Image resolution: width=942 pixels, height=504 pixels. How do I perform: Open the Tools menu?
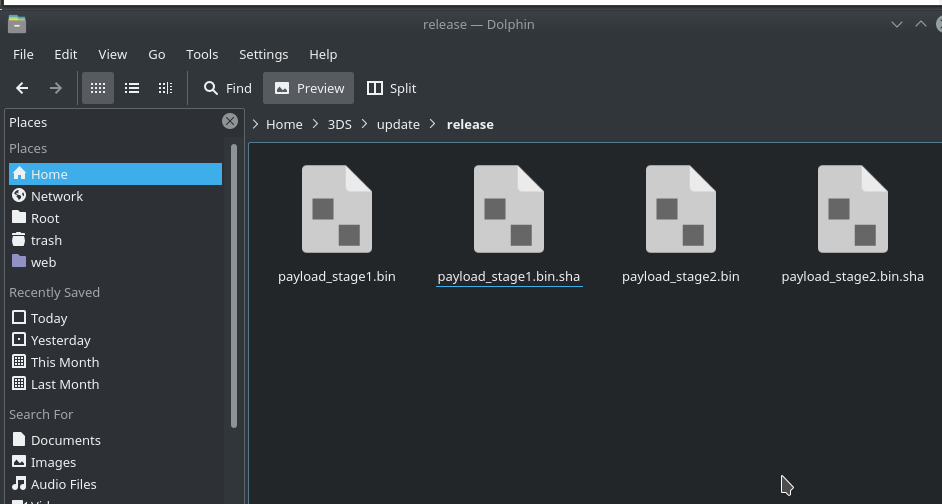click(x=202, y=54)
